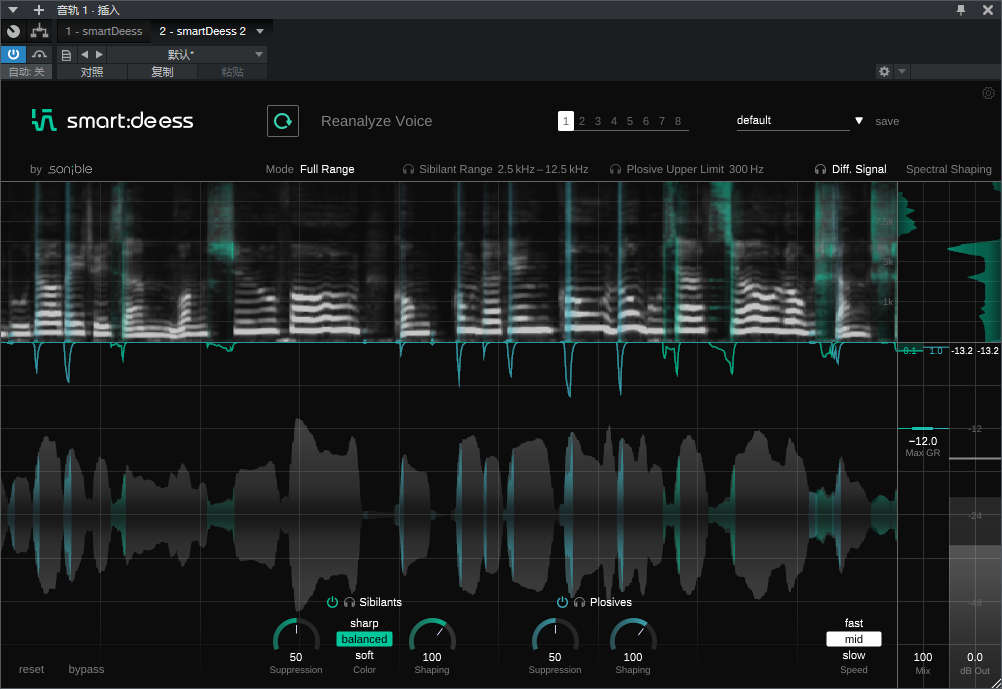Toggle Spectral Shaping view

[x=948, y=169]
